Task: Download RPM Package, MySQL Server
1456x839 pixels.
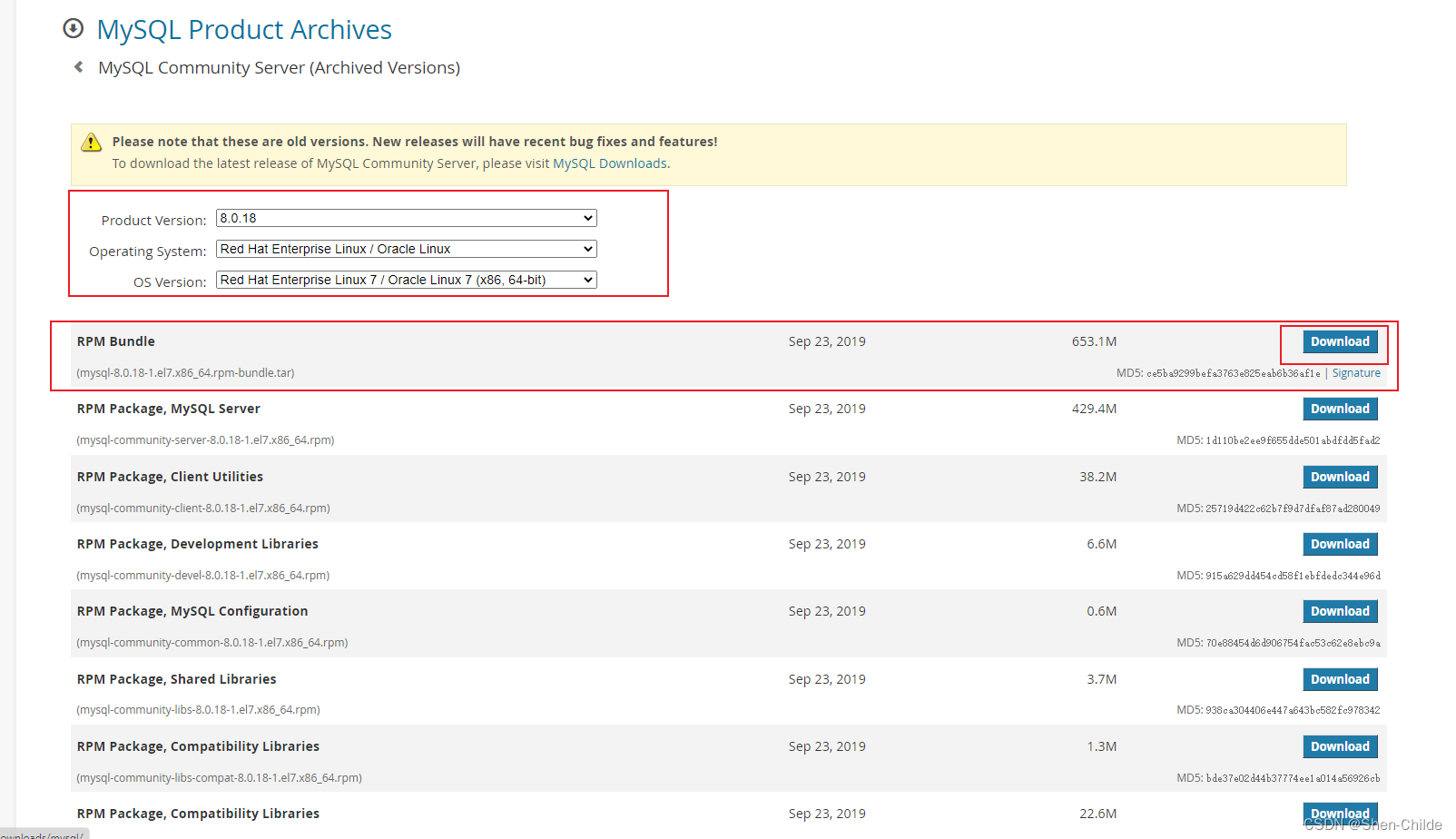Action: pos(1340,409)
